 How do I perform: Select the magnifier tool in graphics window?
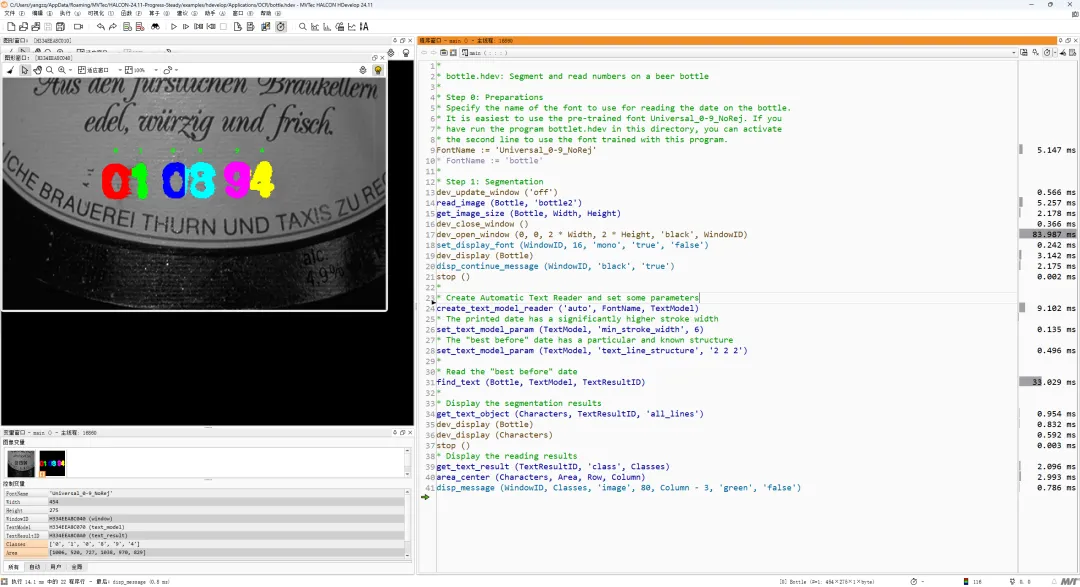[50, 70]
